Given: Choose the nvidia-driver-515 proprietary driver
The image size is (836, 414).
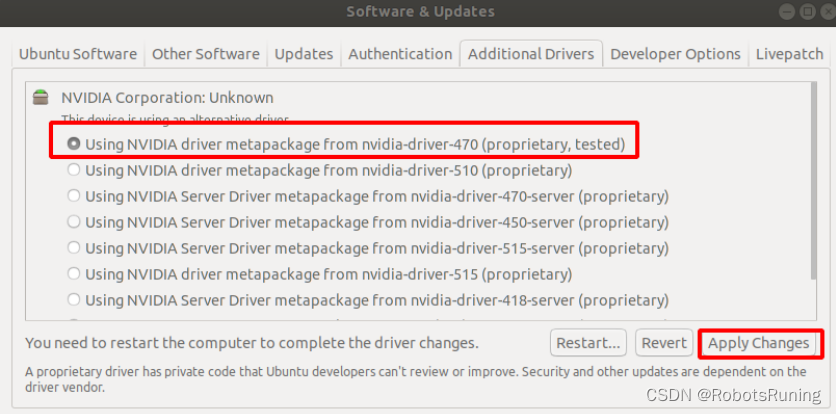Looking at the screenshot, I should click(74, 273).
